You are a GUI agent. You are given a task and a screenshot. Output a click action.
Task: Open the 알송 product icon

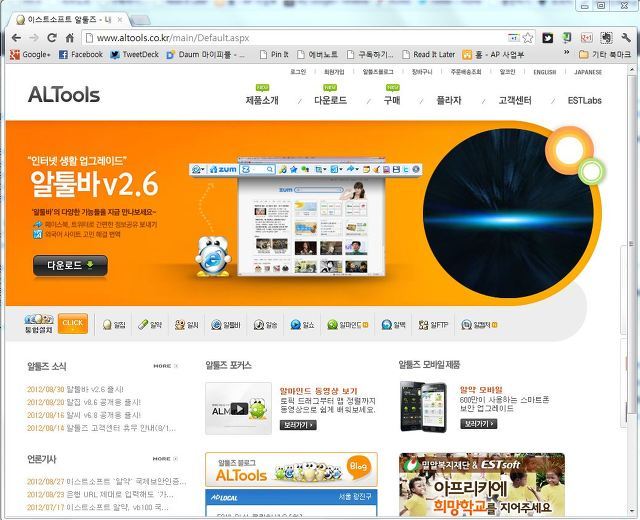pyautogui.click(x=265, y=325)
